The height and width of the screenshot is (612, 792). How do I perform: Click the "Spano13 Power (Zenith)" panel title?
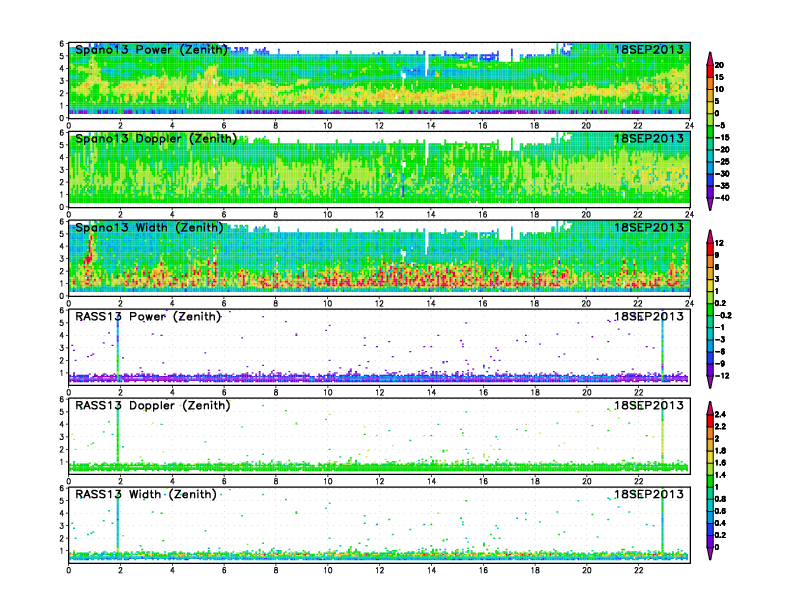152,49
